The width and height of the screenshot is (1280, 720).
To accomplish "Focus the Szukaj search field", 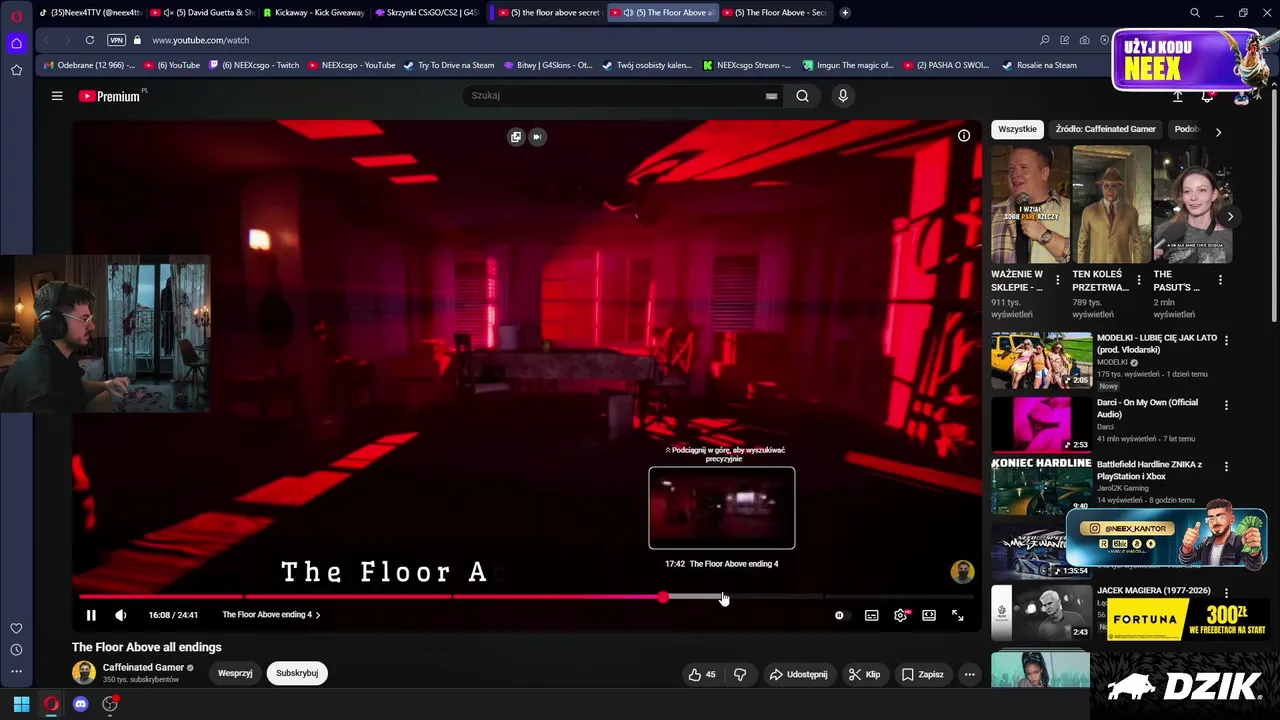I will [612, 96].
